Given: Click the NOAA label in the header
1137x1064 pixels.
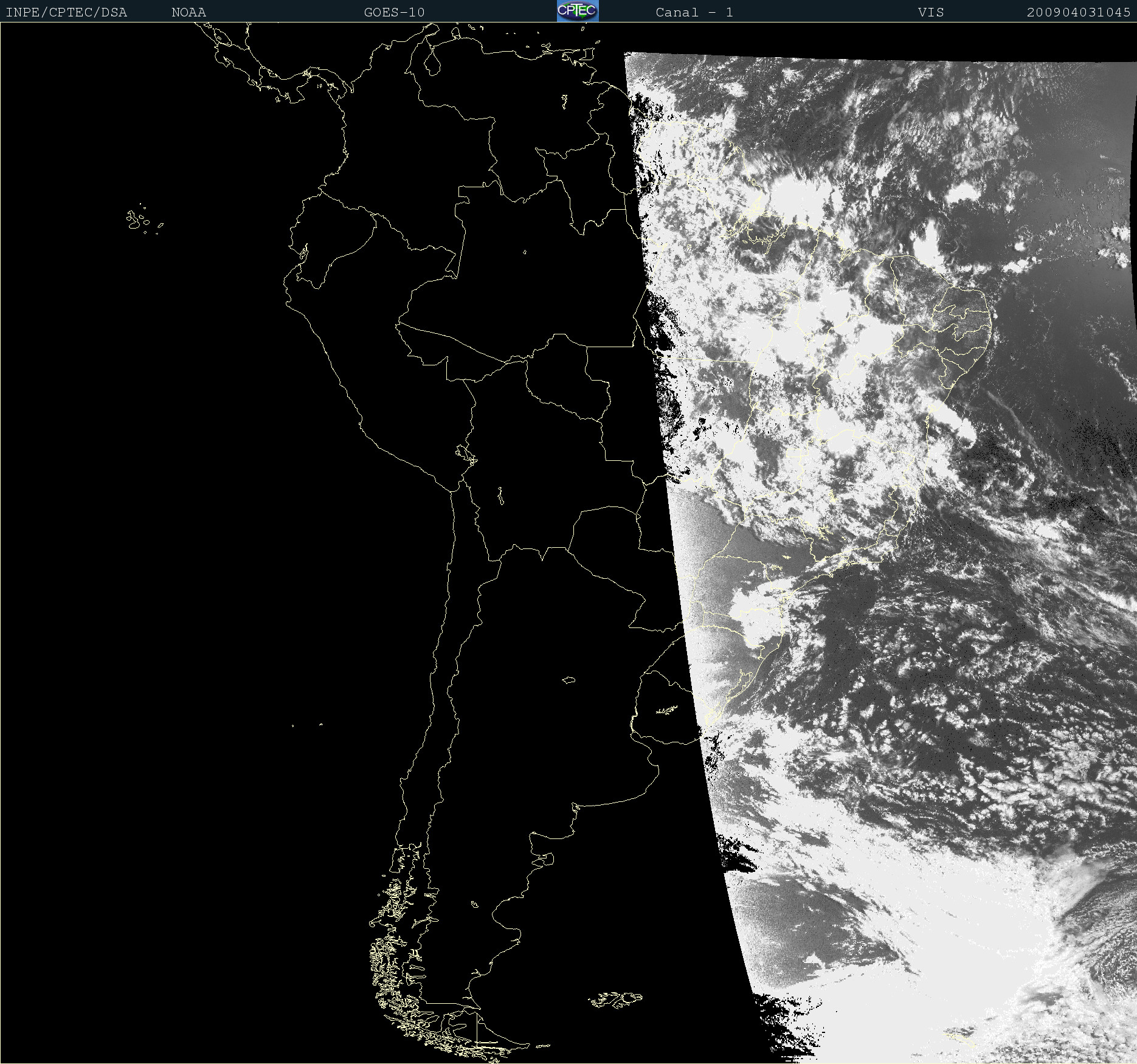Looking at the screenshot, I should coord(189,12).
